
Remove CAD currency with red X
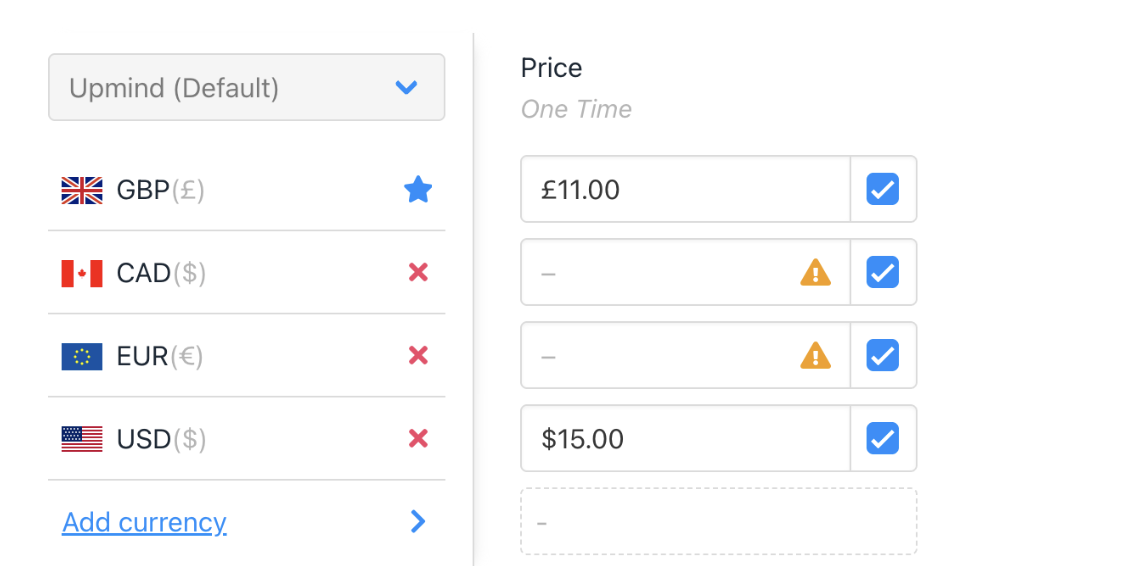click(418, 272)
